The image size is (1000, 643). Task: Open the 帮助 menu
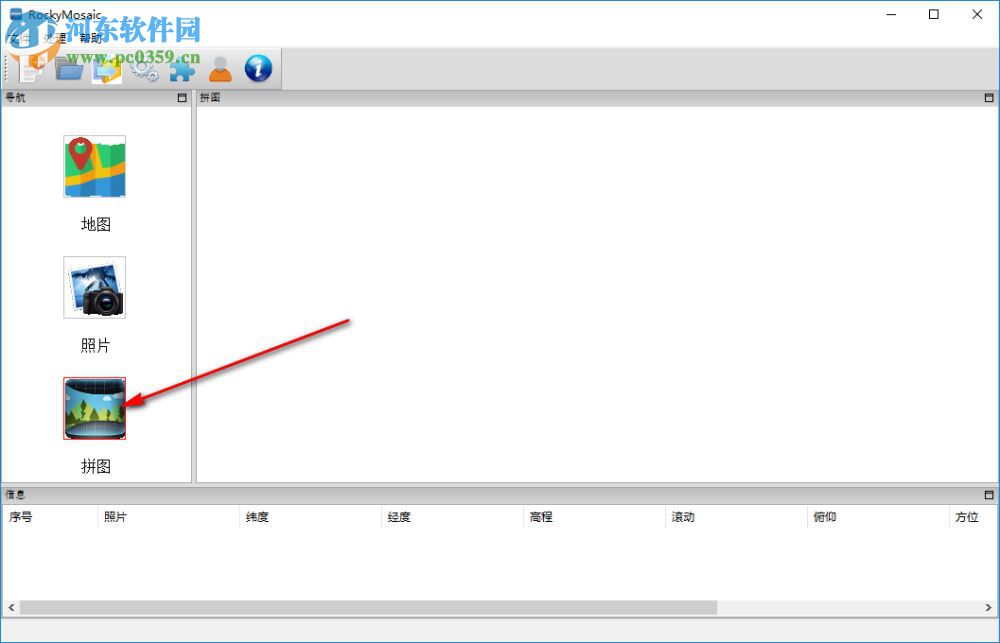(91, 38)
